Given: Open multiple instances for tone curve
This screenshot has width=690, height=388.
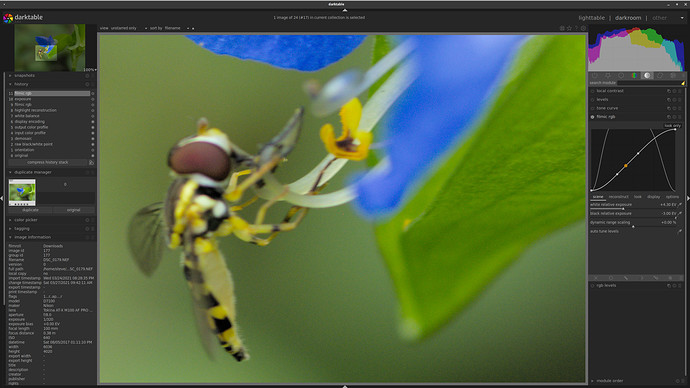Looking at the screenshot, I should coord(669,108).
